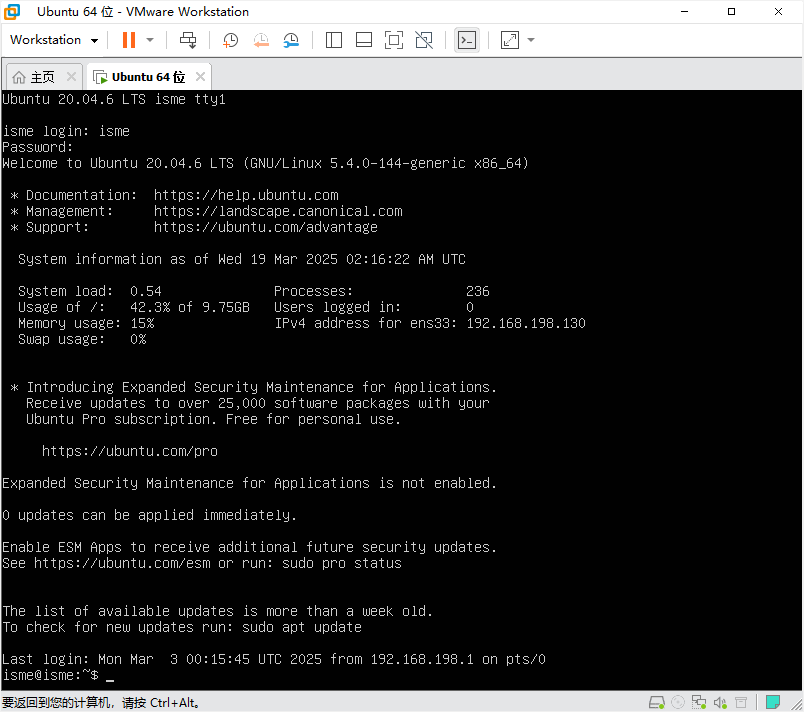Screen dimensions: 804x712
Task: Open the Workstation menu
Action: (54, 40)
